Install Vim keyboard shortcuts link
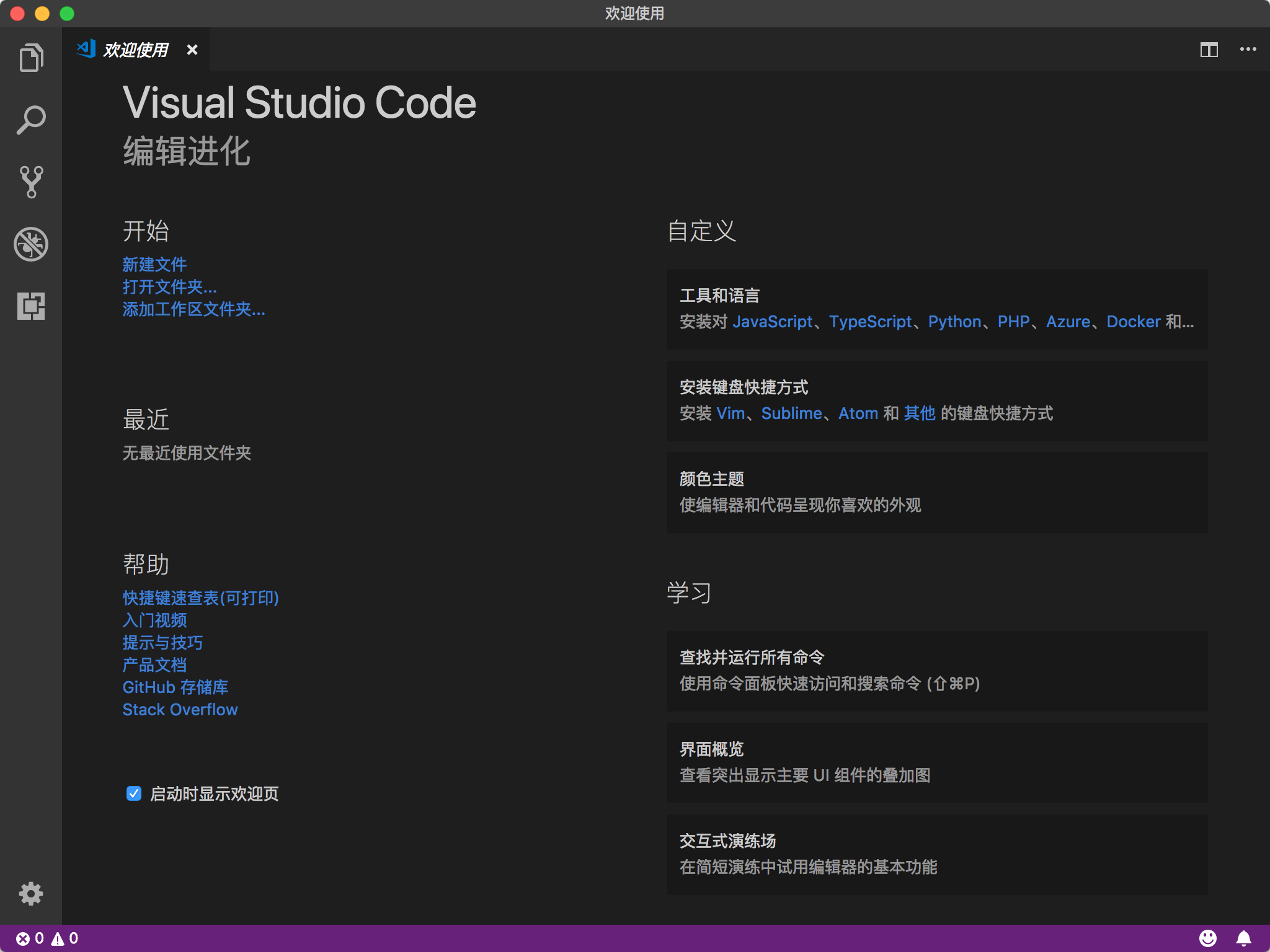Screen dimensions: 1270x952 [x=732, y=413]
